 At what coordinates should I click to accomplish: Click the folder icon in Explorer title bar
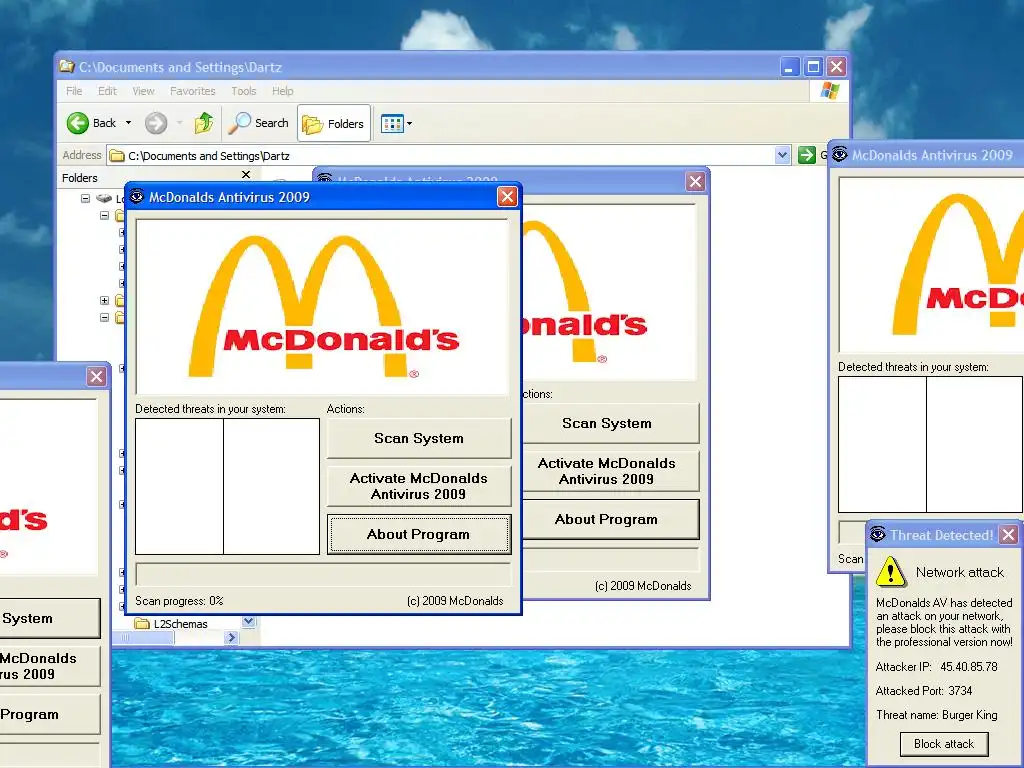click(67, 66)
